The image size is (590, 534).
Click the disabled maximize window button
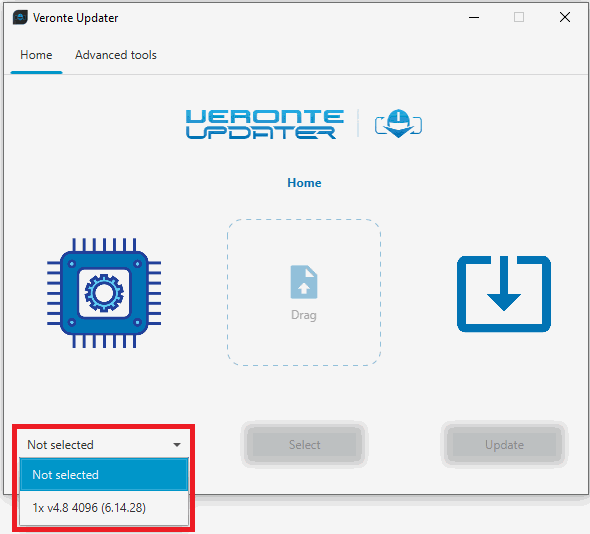pyautogui.click(x=519, y=17)
